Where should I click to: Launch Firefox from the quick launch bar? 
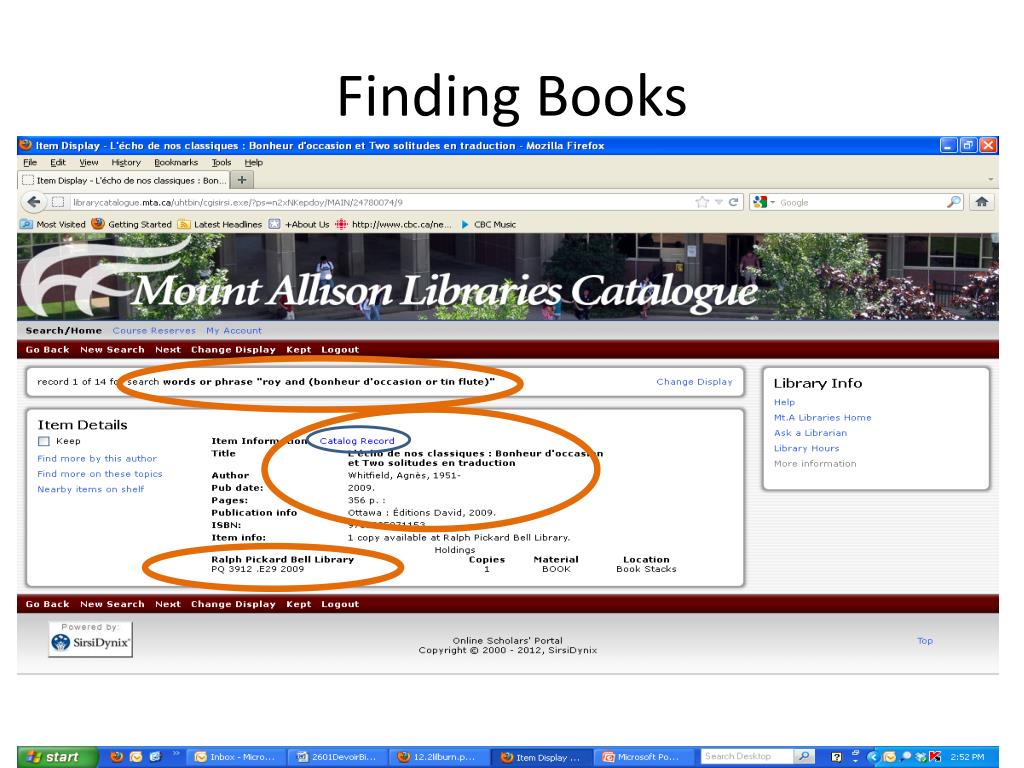(x=116, y=757)
